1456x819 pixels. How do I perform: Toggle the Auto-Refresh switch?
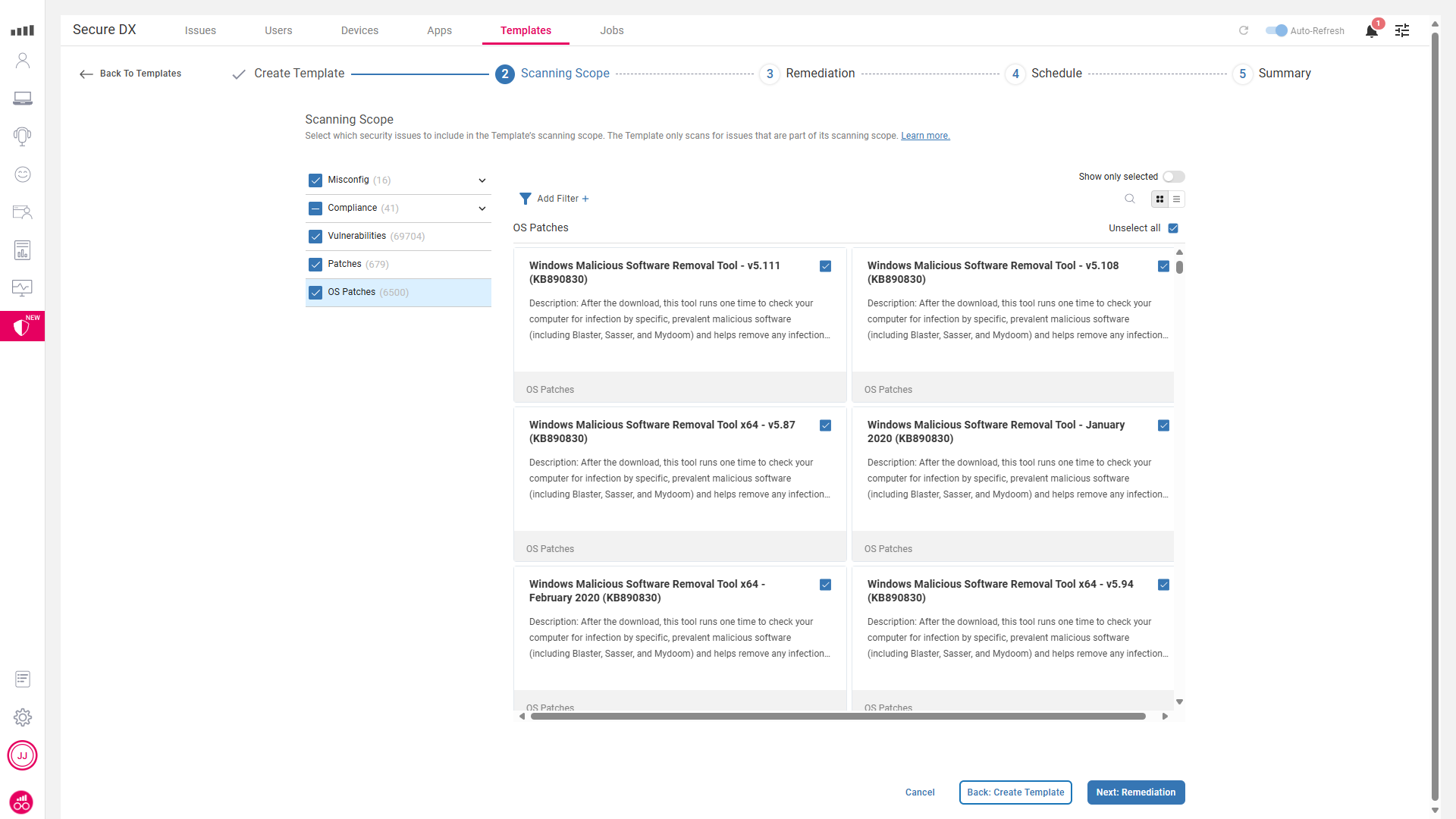point(1276,30)
